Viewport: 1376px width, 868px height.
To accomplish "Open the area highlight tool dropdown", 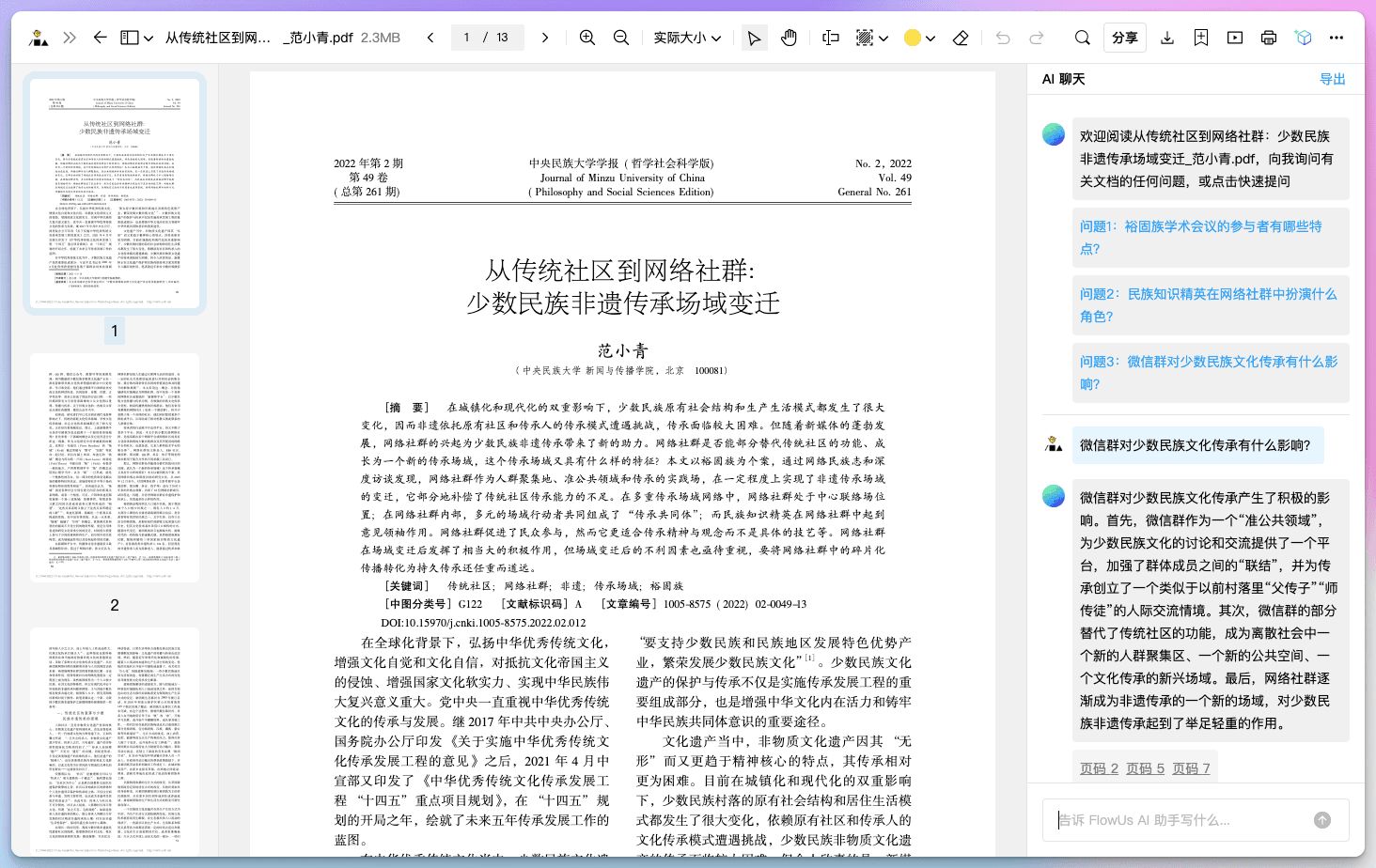I will pos(883,39).
